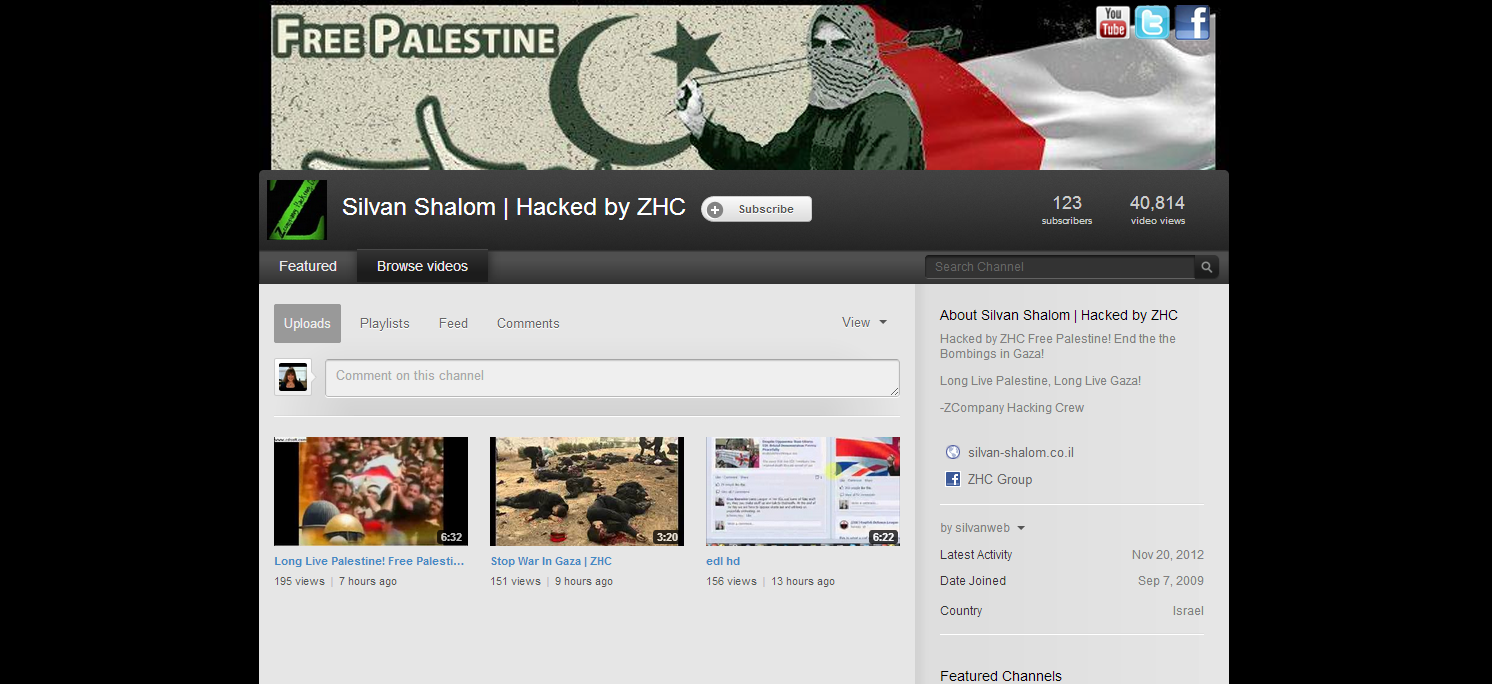
Task: Open the Facebook icon in the banner
Action: [1192, 22]
